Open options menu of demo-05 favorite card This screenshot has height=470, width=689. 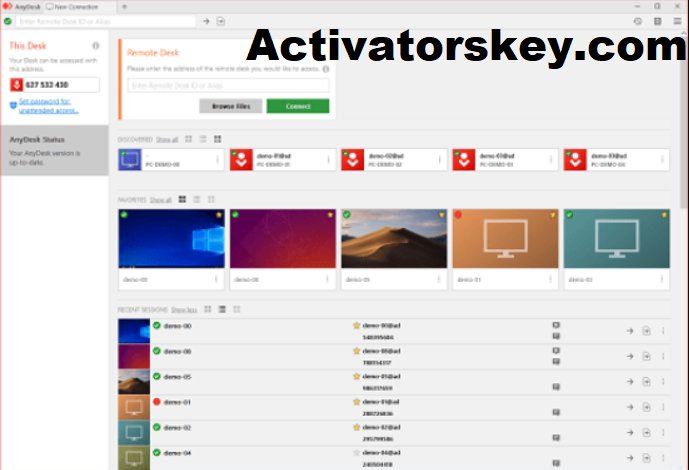coord(439,279)
